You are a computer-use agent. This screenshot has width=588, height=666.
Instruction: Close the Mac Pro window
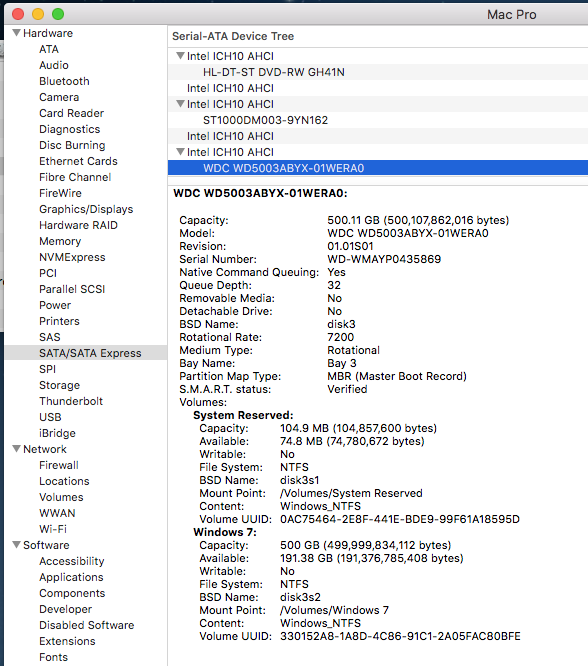[18, 14]
